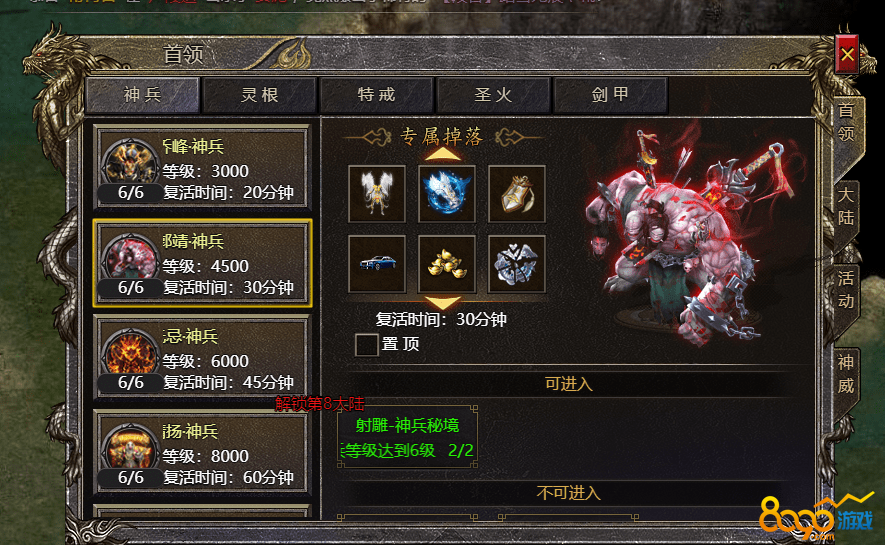The height and width of the screenshot is (545, 885).
Task: Select the silver emblem drop item icon
Action: click(x=516, y=264)
